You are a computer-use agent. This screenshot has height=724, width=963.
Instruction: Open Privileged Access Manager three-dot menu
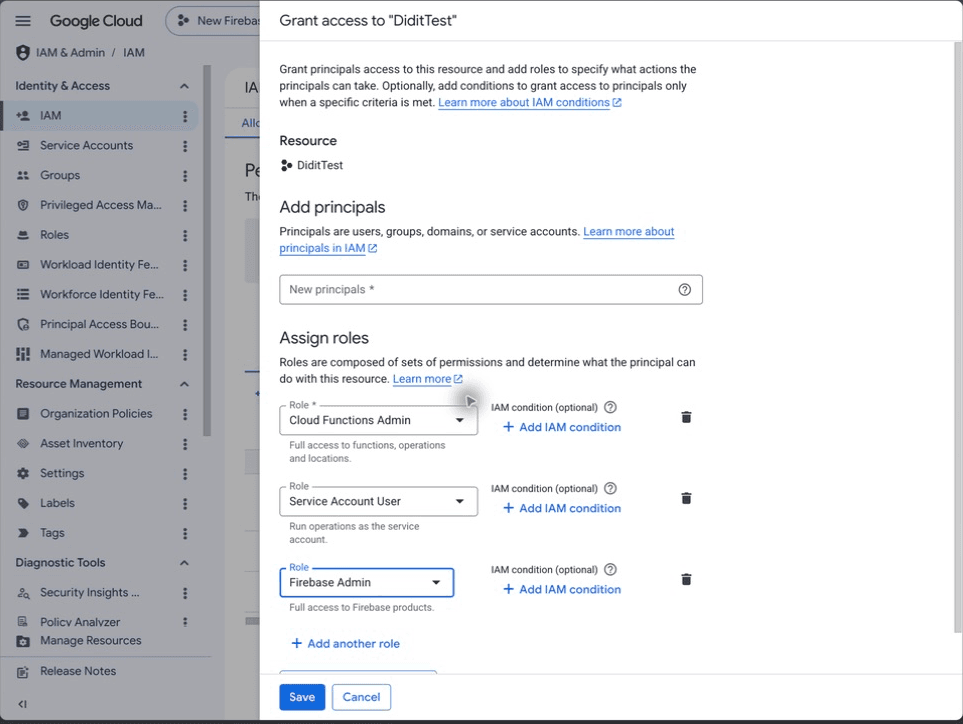pyautogui.click(x=185, y=205)
